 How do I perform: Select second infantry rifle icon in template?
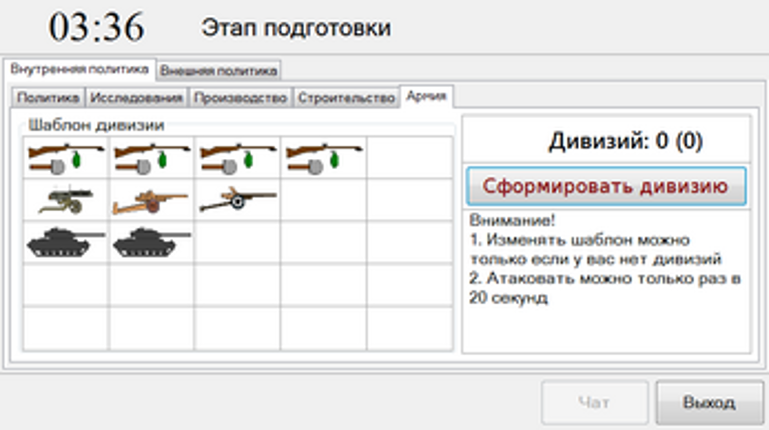click(152, 158)
